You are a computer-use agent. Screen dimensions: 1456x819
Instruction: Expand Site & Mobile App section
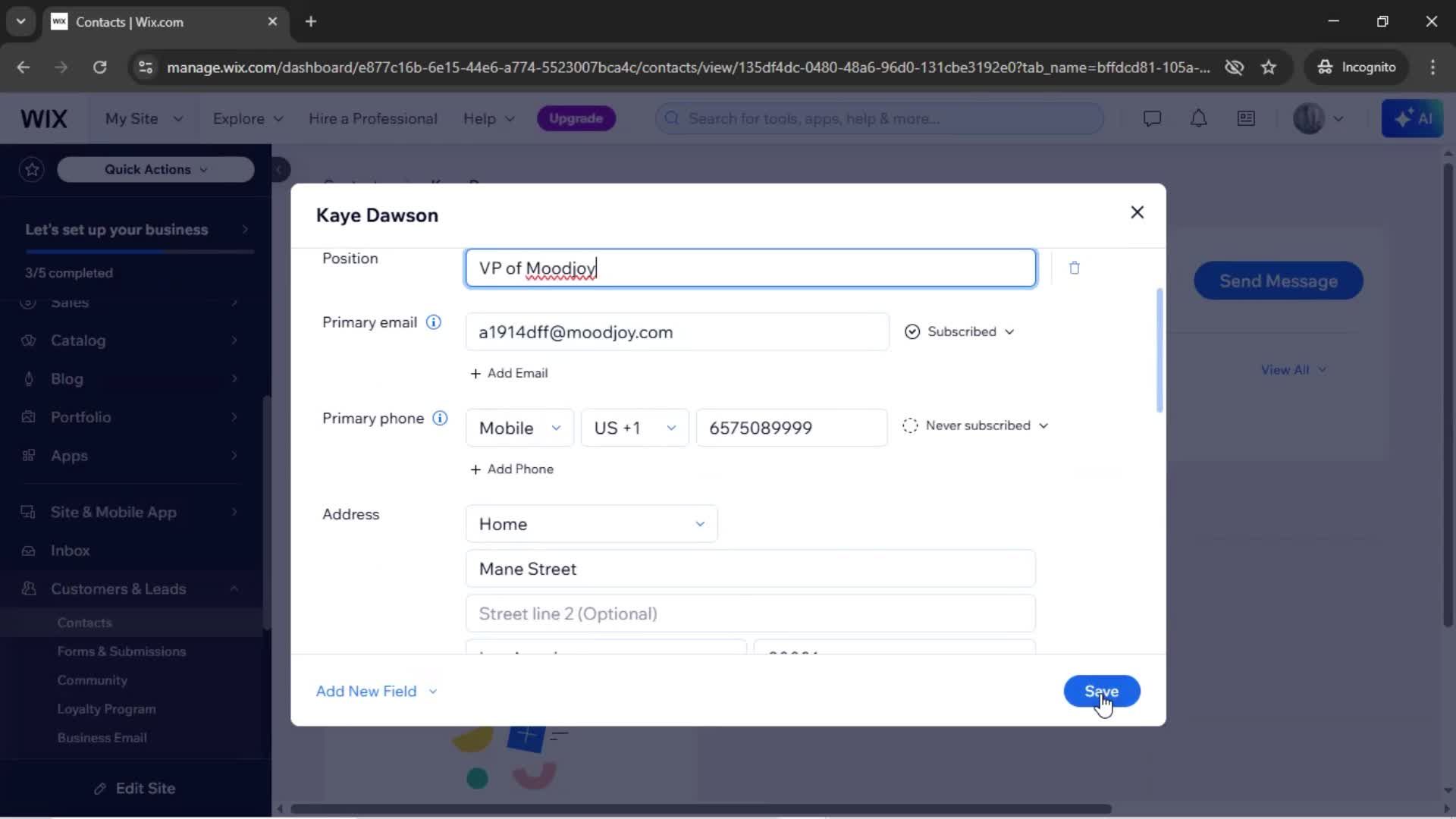pos(130,512)
